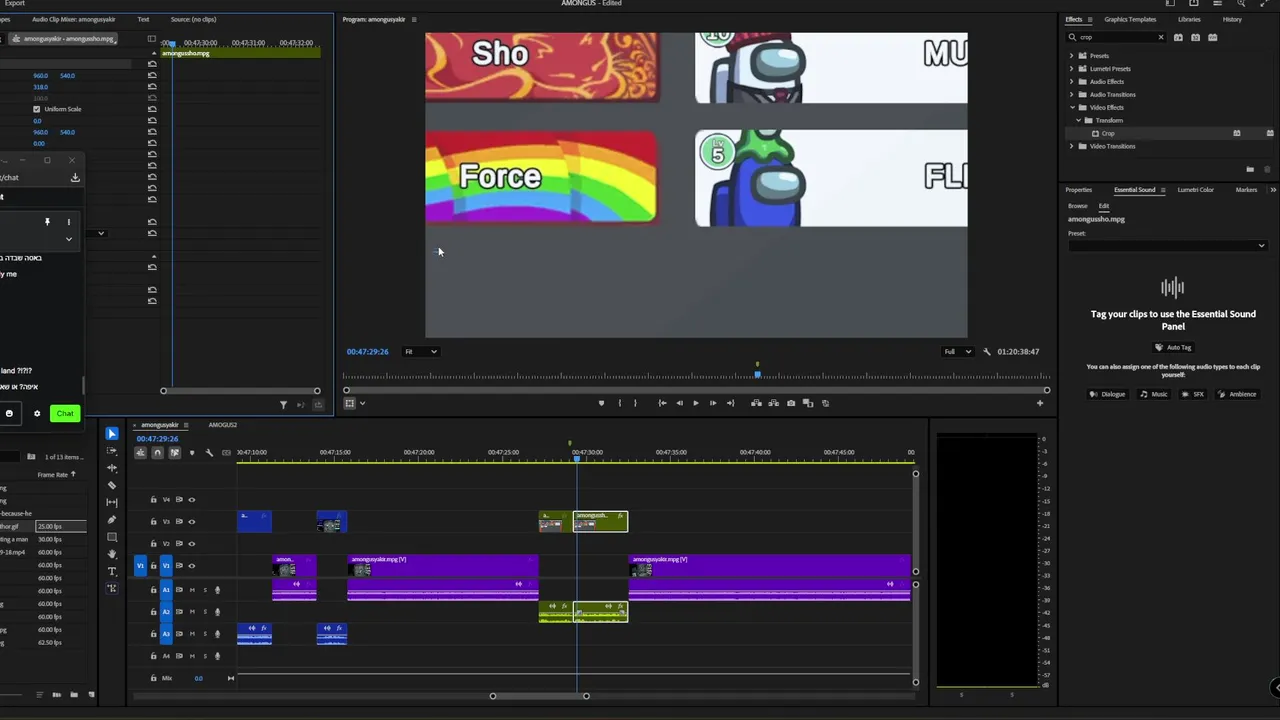The width and height of the screenshot is (1280, 720).
Task: Open the Full playback resolution dropdown
Action: [958, 352]
